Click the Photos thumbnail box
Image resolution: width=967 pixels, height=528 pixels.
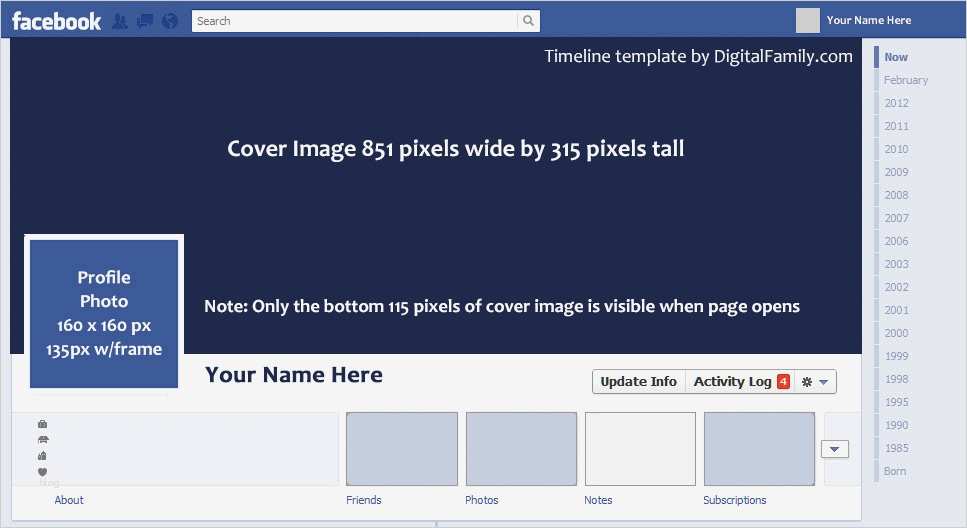[521, 449]
